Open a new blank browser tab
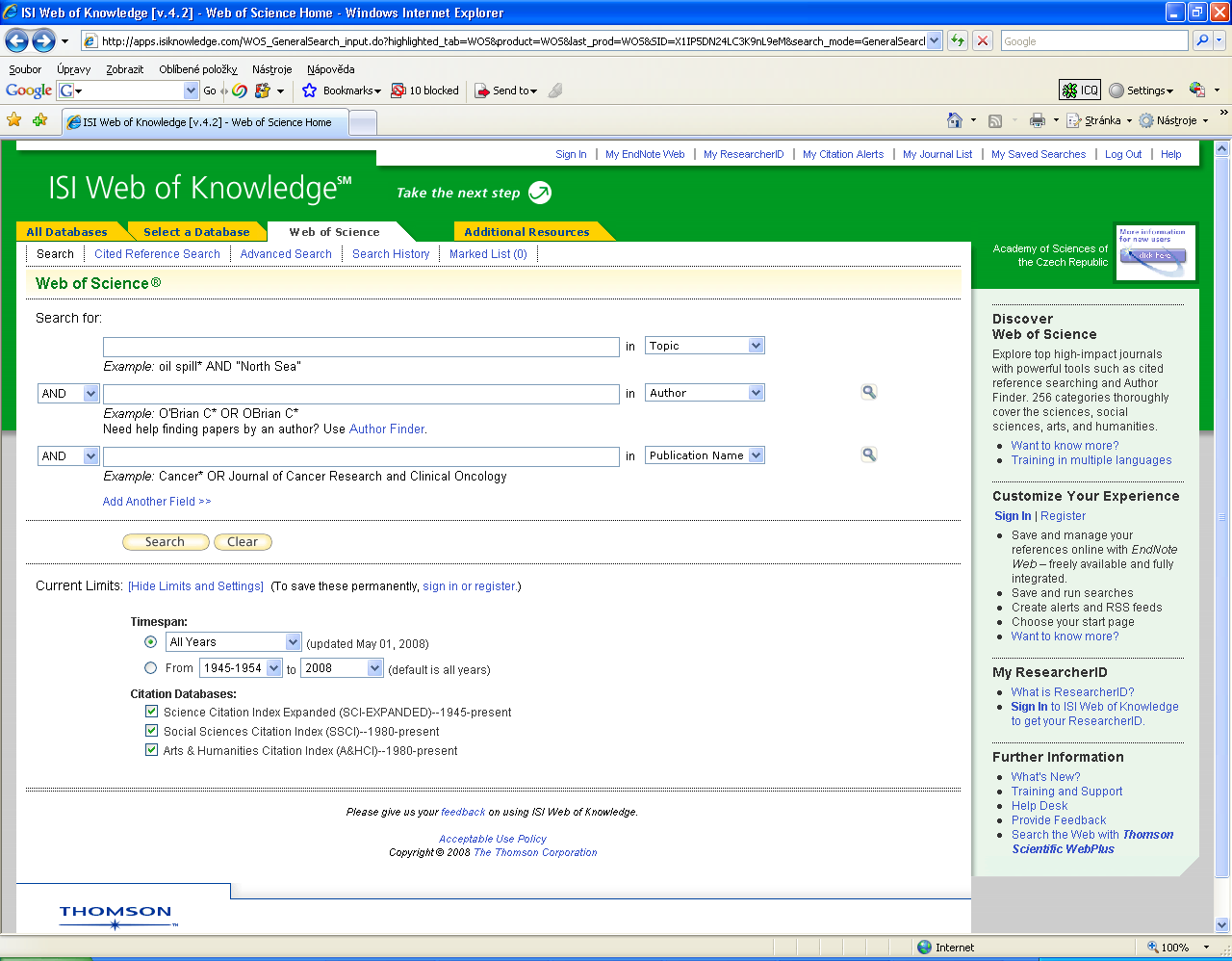The height and width of the screenshot is (961, 1232). [362, 122]
